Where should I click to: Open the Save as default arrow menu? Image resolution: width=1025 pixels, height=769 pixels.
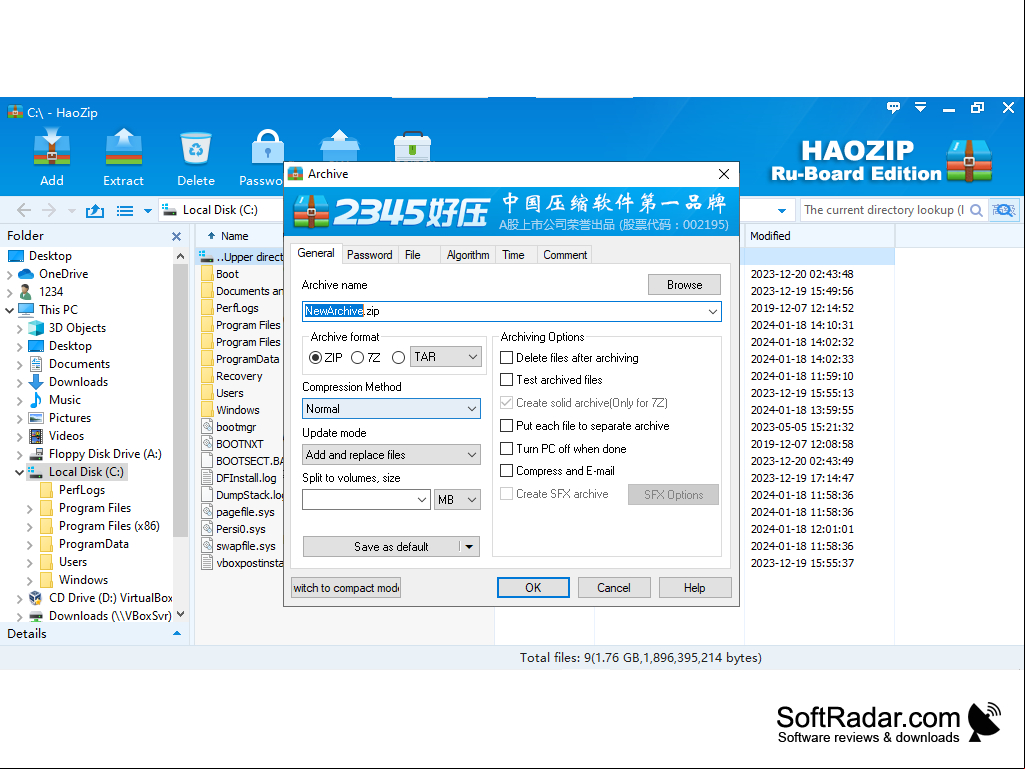469,547
